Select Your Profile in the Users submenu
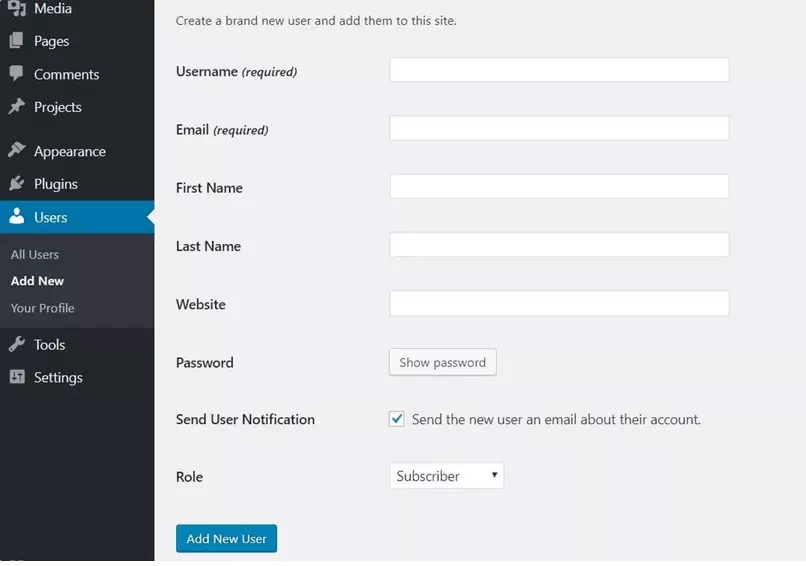This screenshot has height=566, width=806. click(43, 308)
